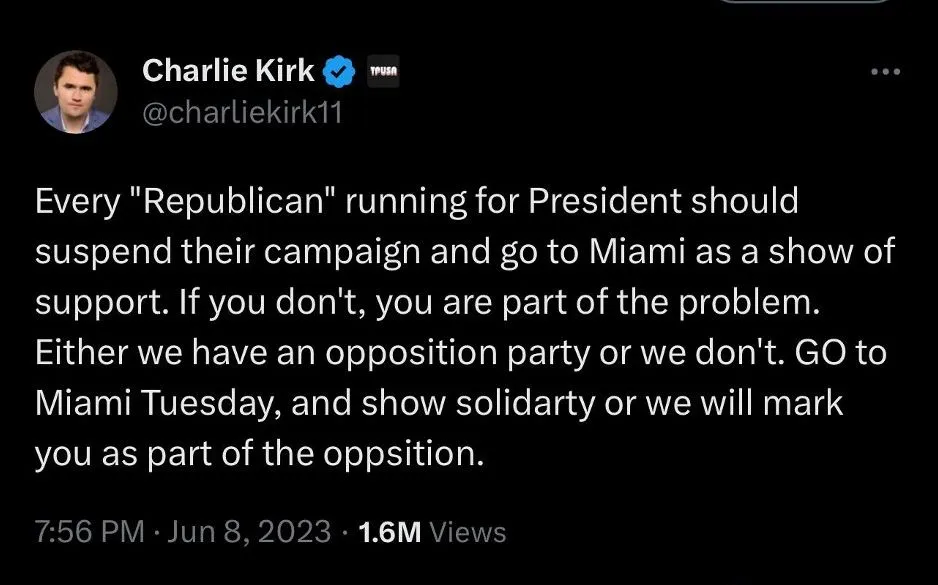Click the TPUSA affiliation badge

(x=384, y=72)
